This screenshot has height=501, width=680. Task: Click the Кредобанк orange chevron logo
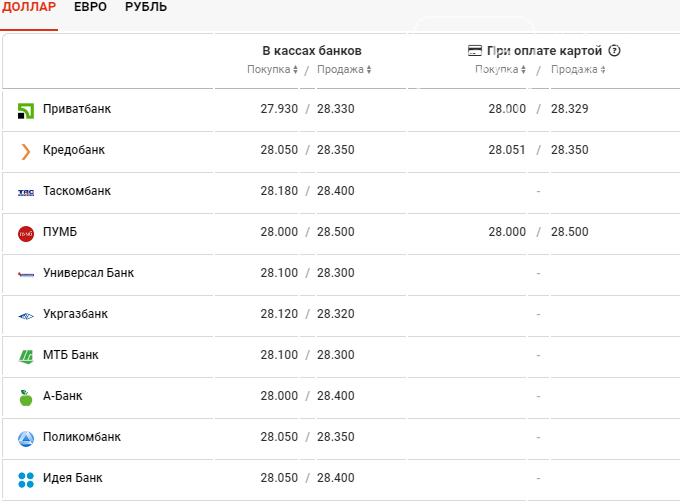click(26, 151)
